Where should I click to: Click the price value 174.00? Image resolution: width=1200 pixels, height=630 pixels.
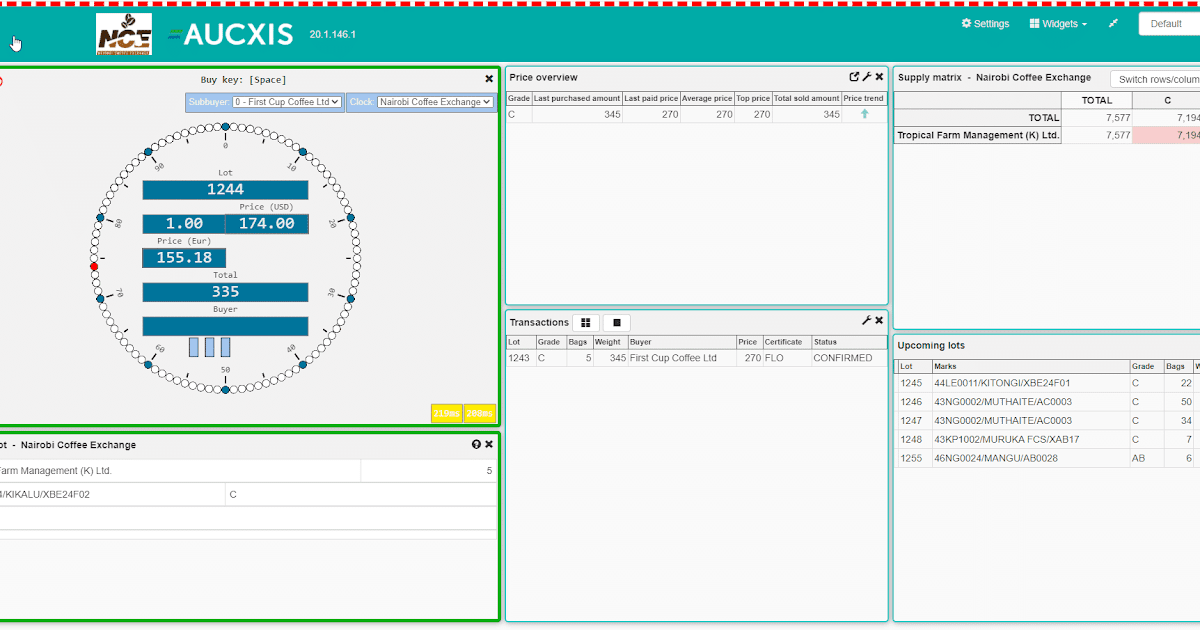click(x=266, y=223)
